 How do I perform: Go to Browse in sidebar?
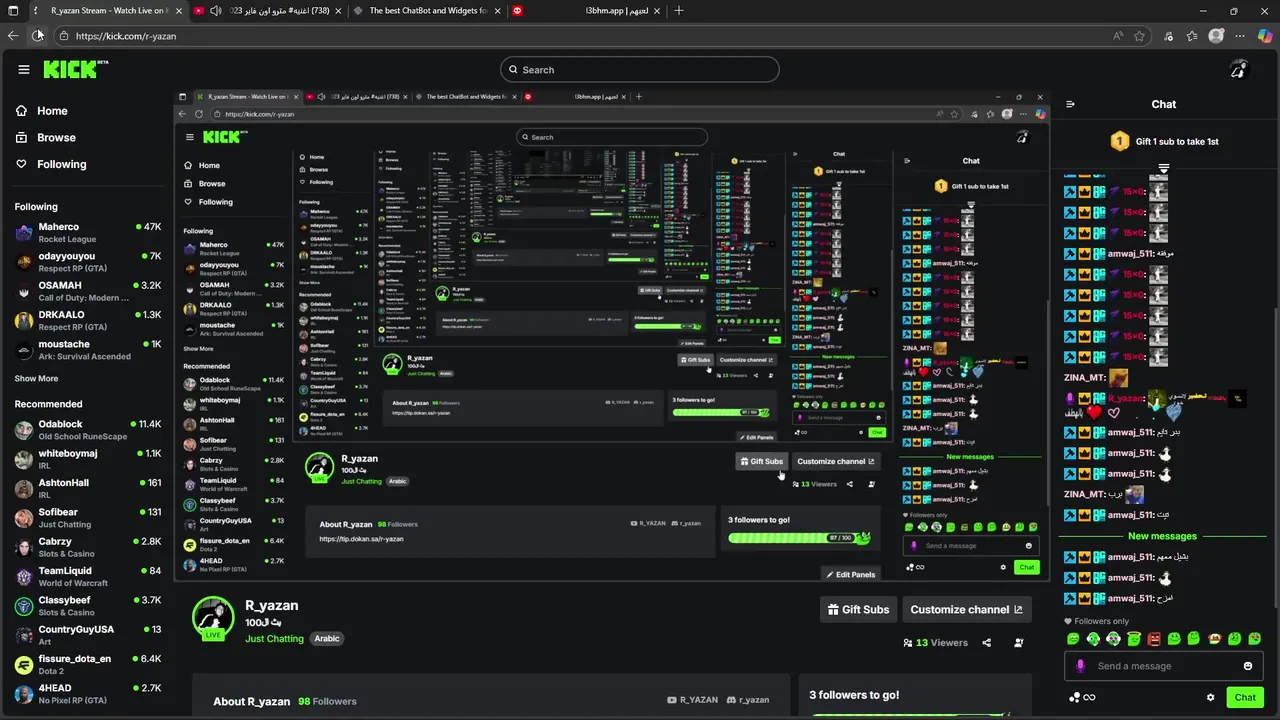pos(46,138)
